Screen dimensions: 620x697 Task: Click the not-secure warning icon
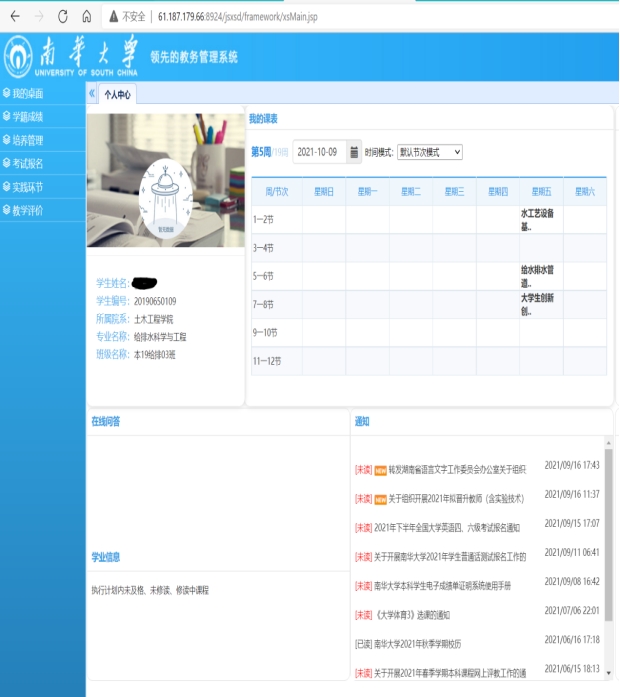pyautogui.click(x=113, y=16)
